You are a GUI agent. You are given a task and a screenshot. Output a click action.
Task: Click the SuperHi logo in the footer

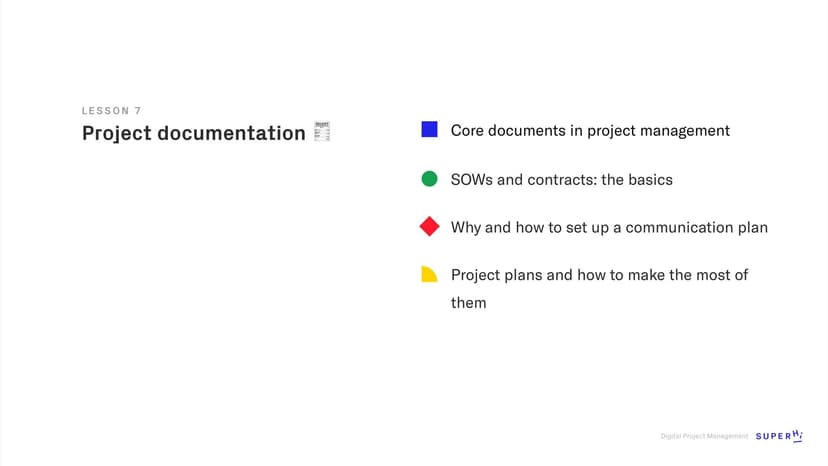(x=779, y=436)
